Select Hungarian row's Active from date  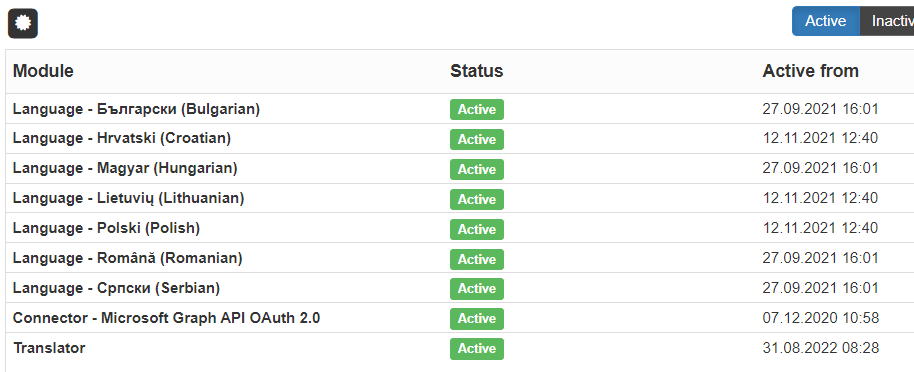click(820, 169)
